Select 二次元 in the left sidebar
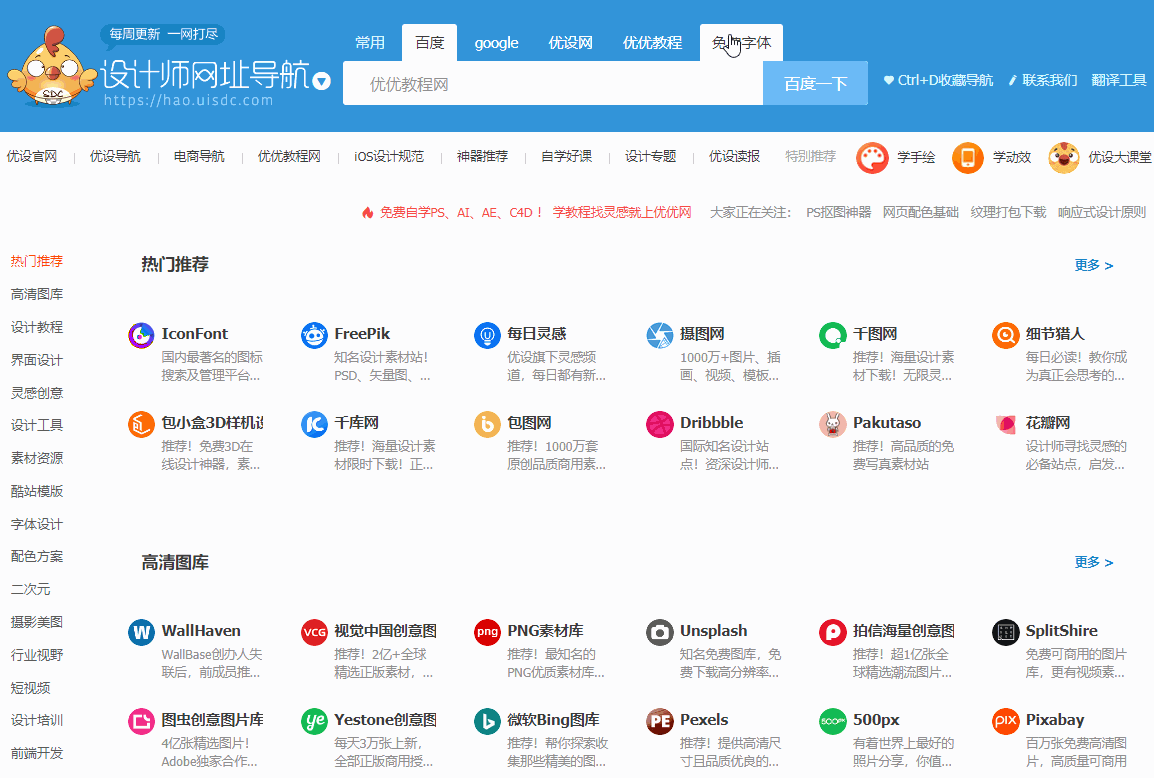Viewport: 1154px width, 778px height. [x=30, y=589]
